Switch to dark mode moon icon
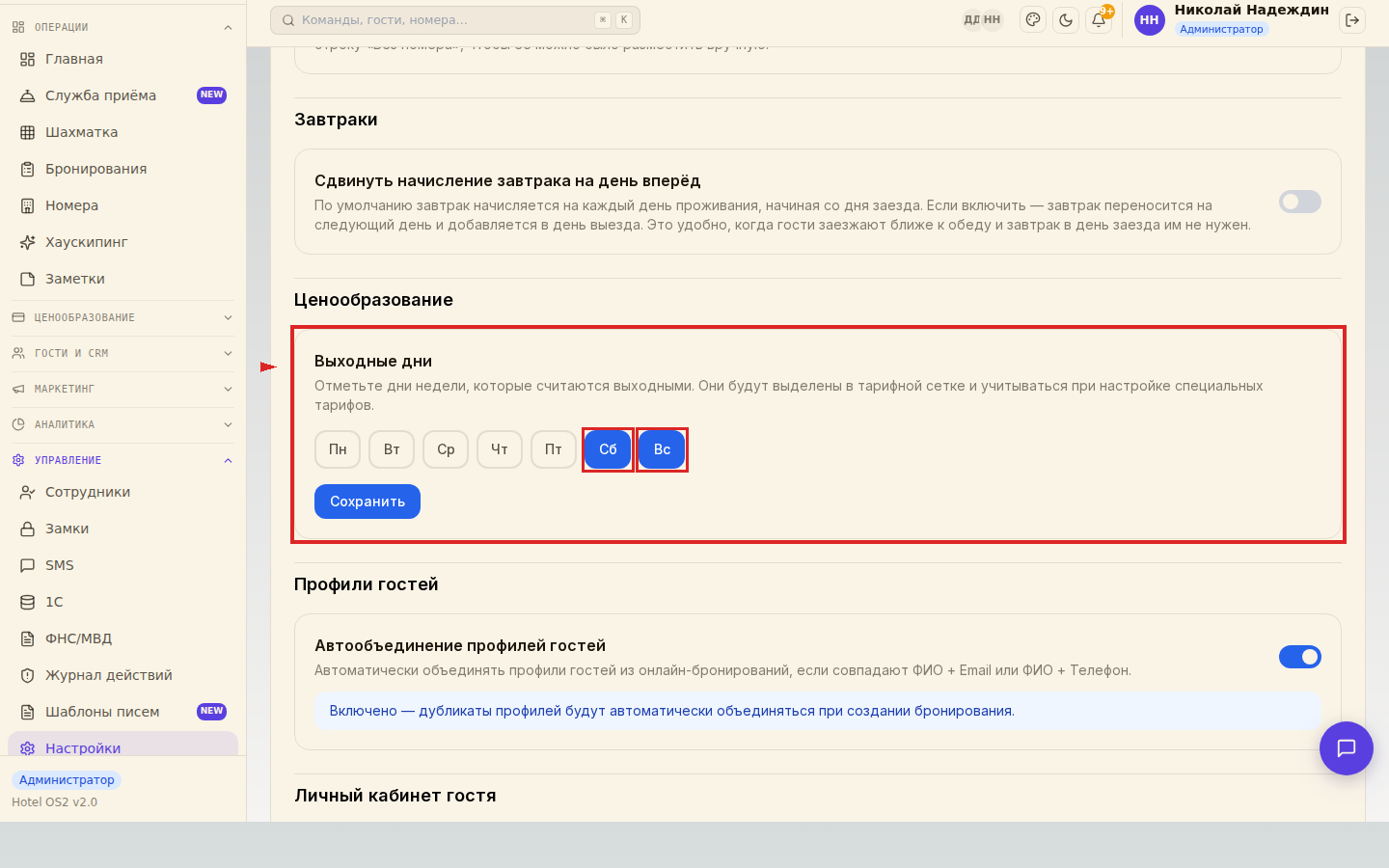Image resolution: width=1389 pixels, height=868 pixels. (x=1066, y=19)
